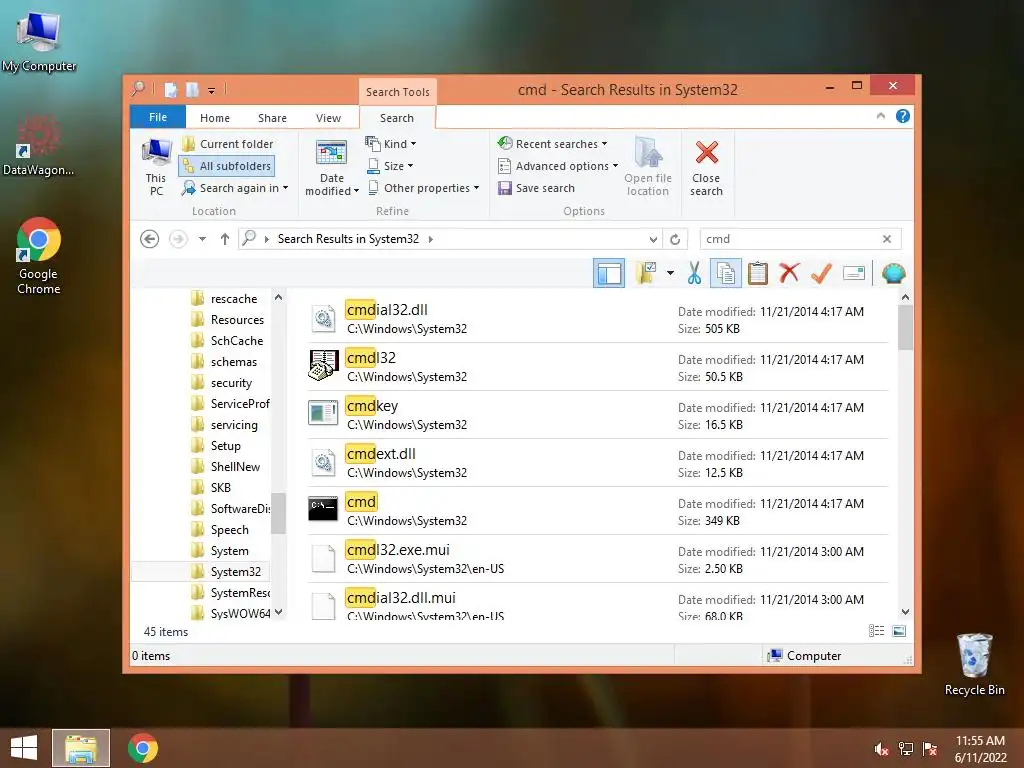Screen dimensions: 1024x768
Task: Select the cmdl32 search result
Action: (x=598, y=366)
